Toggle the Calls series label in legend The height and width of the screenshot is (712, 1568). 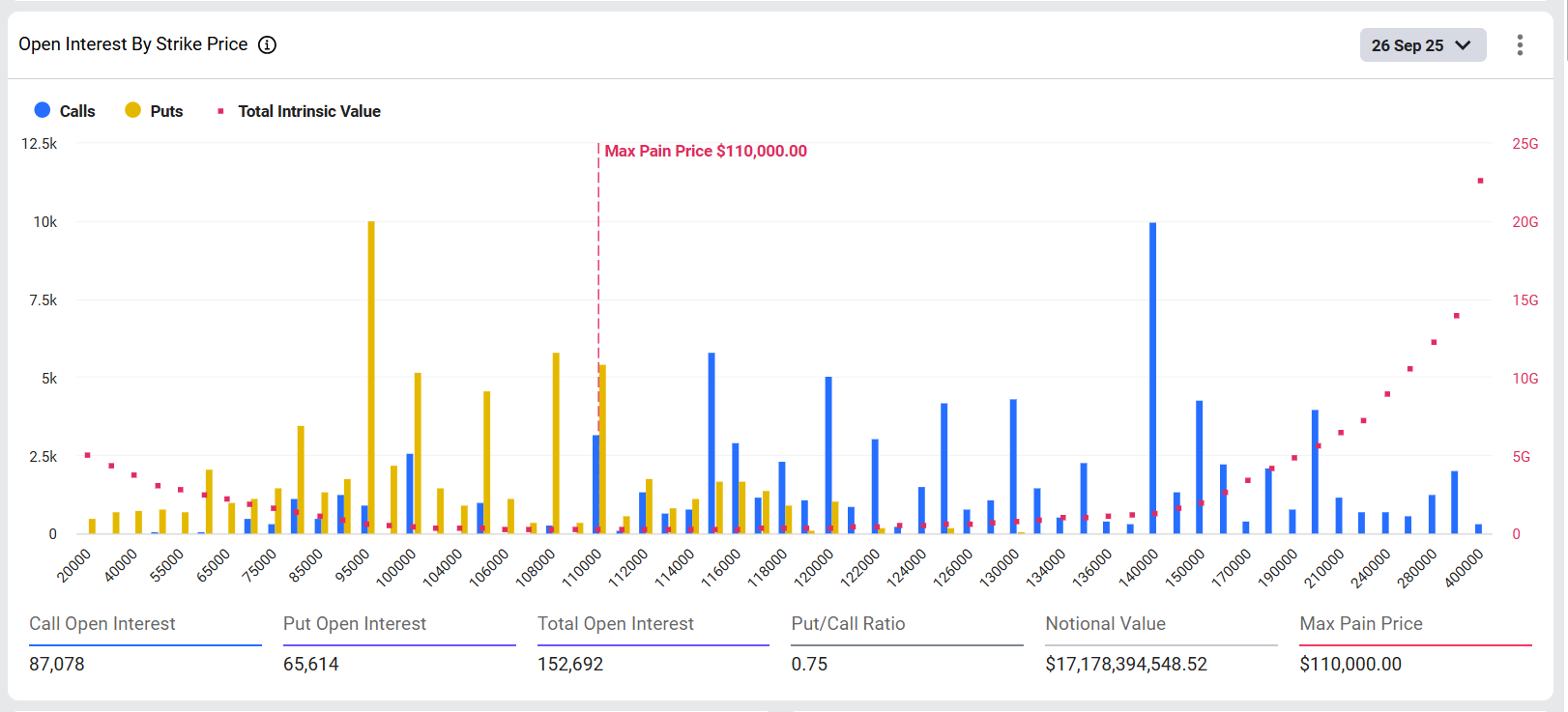(77, 111)
